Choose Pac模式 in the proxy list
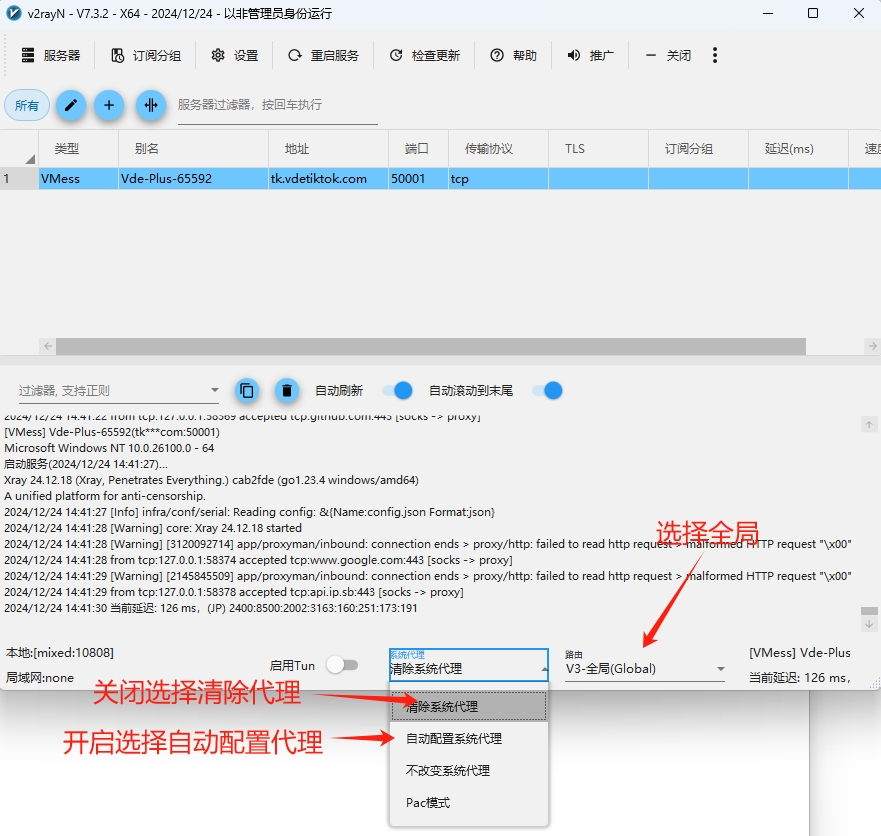 point(428,803)
